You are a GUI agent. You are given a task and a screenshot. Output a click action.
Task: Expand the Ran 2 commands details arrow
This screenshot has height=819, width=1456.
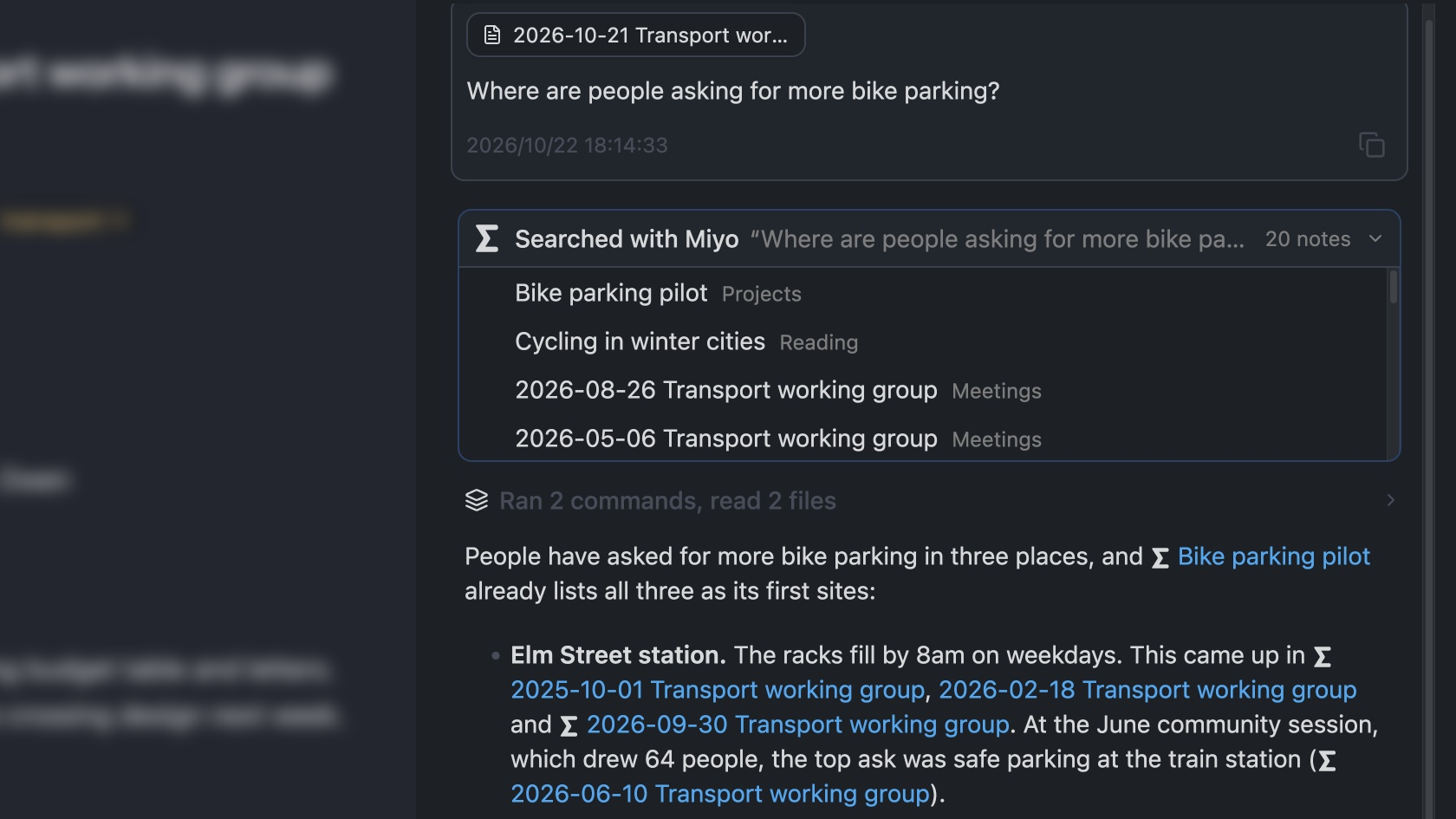coord(1390,500)
